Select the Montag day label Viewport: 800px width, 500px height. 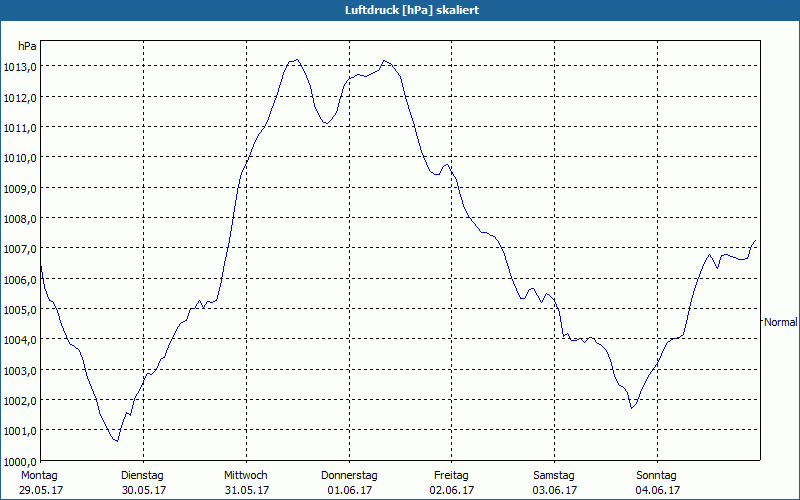click(39, 476)
